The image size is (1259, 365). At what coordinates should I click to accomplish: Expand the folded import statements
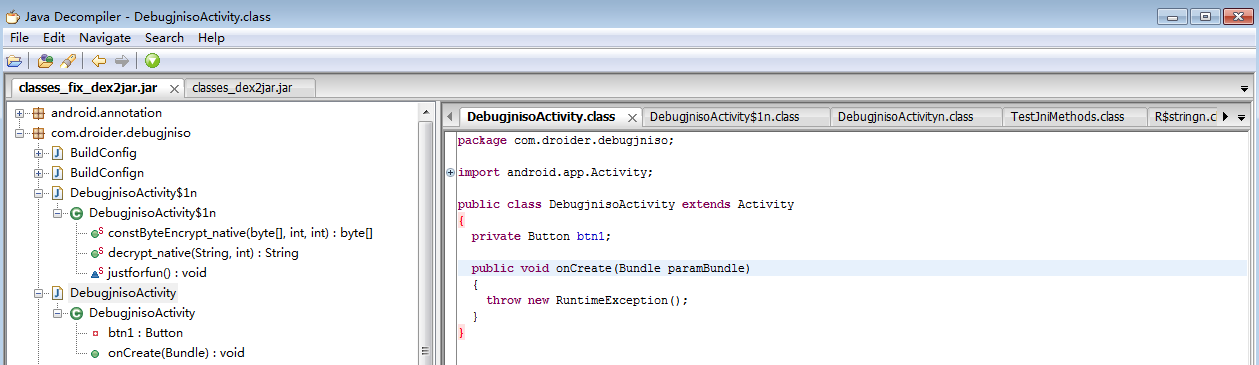[451, 172]
